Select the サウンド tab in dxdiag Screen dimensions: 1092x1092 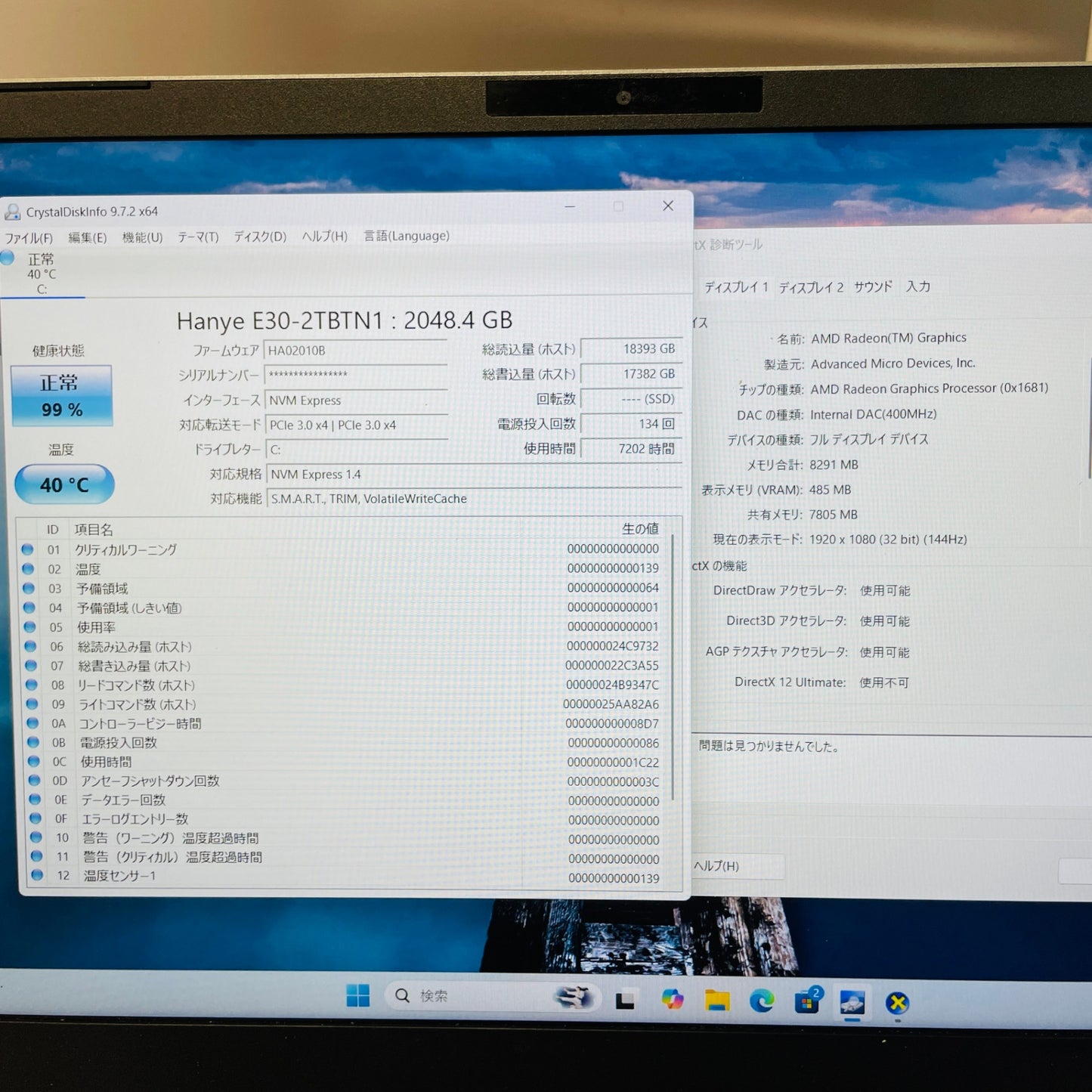point(873,286)
